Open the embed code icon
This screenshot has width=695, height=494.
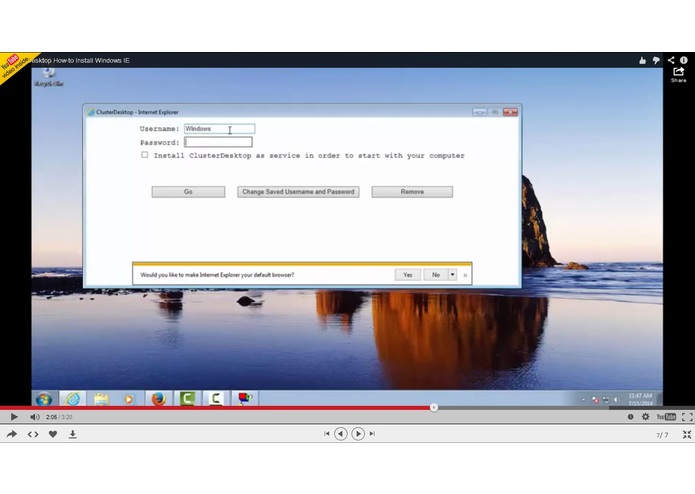[x=33, y=434]
